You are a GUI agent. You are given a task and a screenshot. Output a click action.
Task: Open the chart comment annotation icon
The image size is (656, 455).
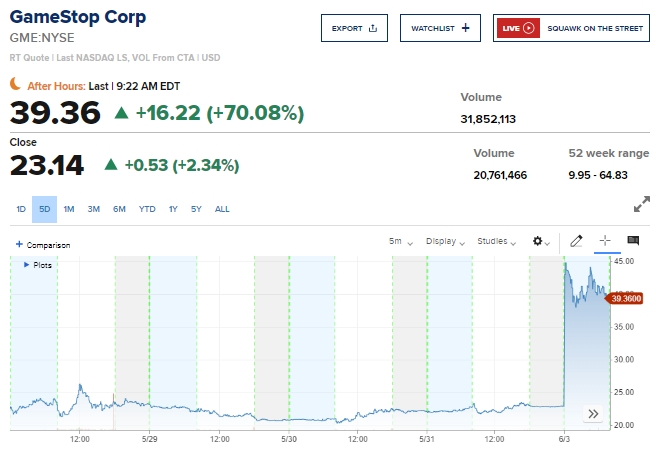click(x=633, y=241)
